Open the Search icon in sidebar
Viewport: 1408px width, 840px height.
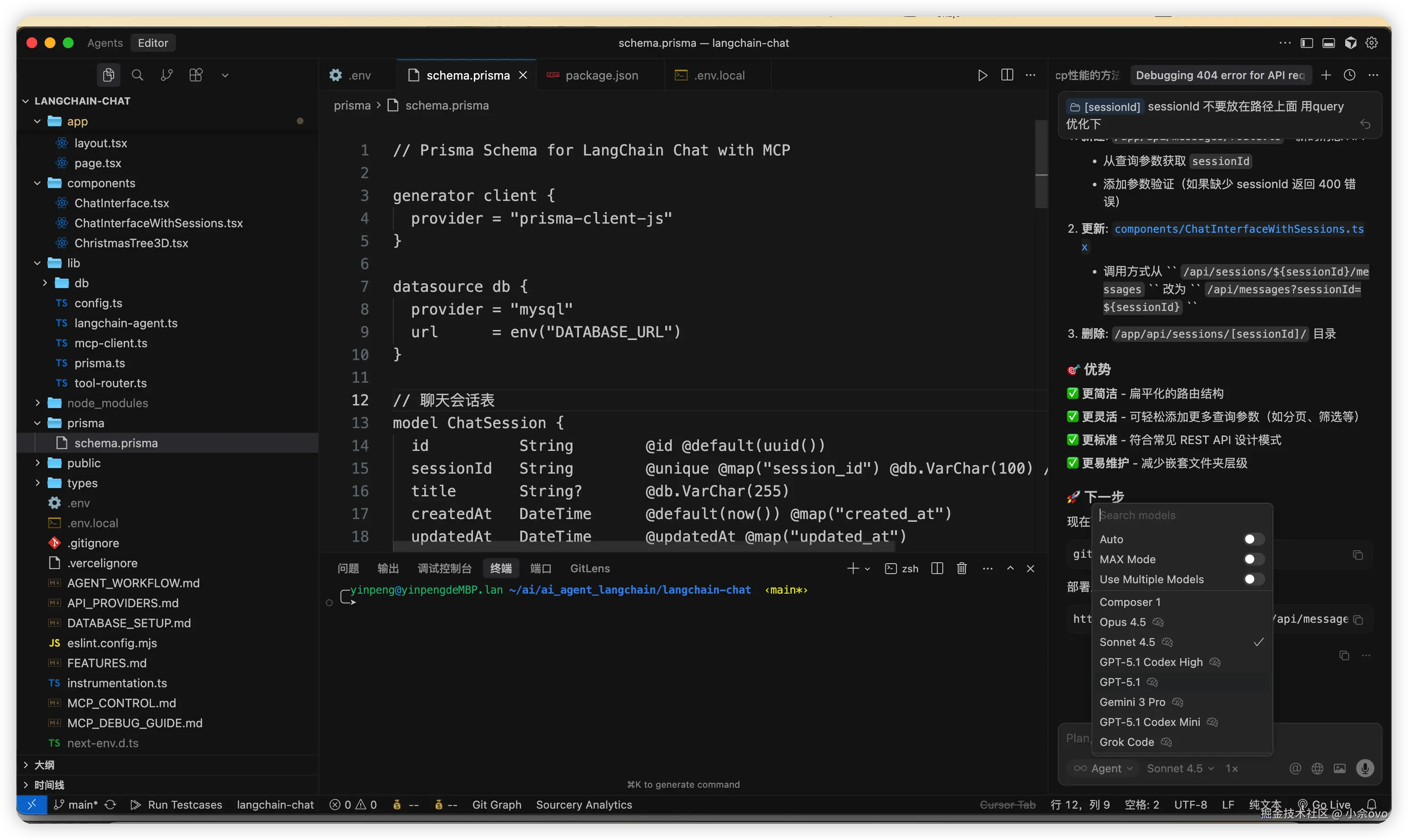point(137,75)
